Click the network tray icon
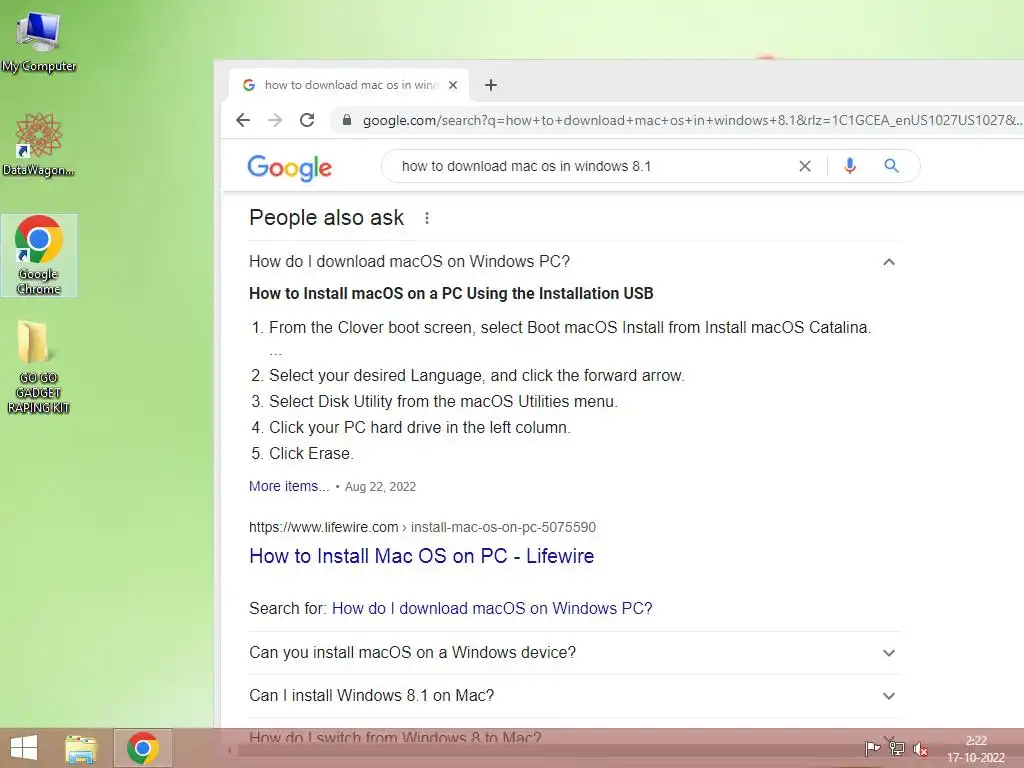 (x=897, y=748)
